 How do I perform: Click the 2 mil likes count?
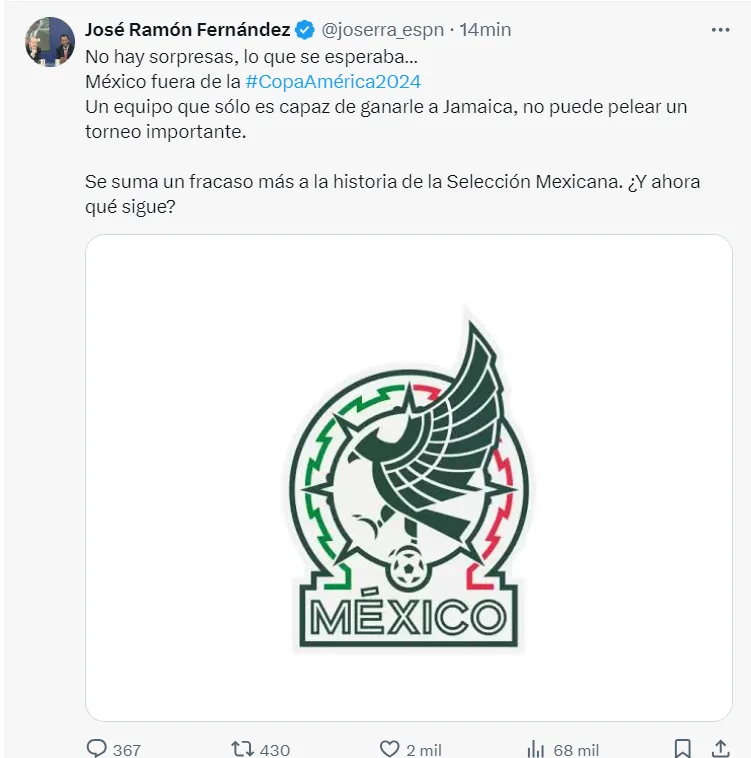(x=424, y=749)
